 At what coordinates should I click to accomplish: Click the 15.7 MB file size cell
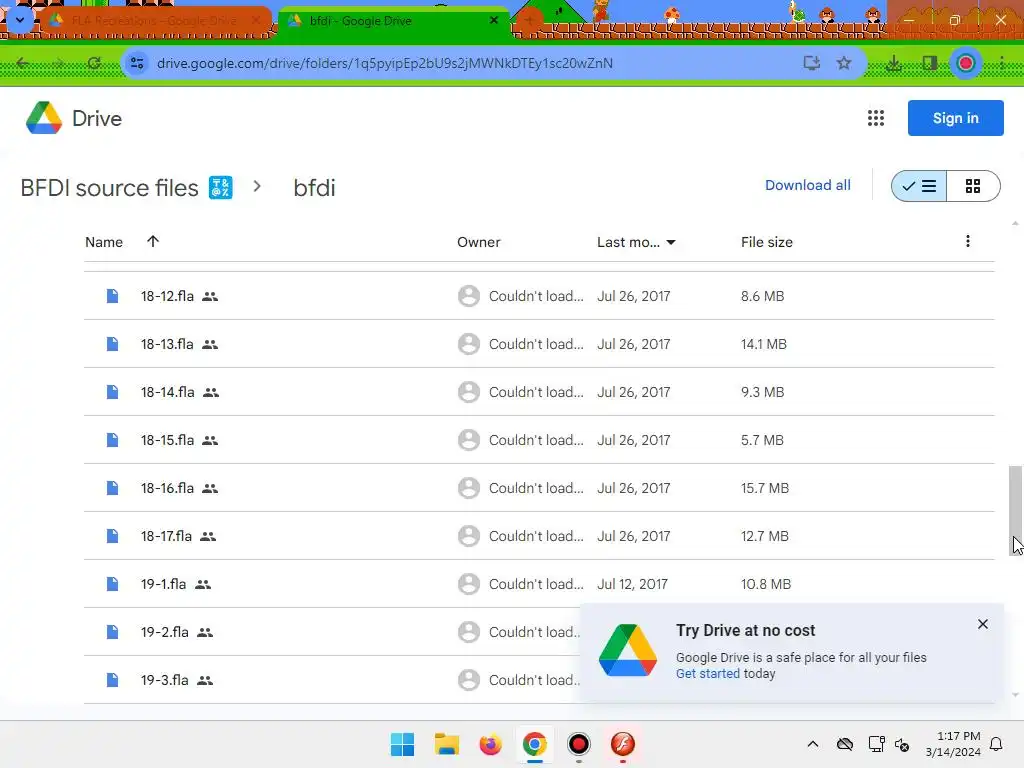tap(765, 488)
